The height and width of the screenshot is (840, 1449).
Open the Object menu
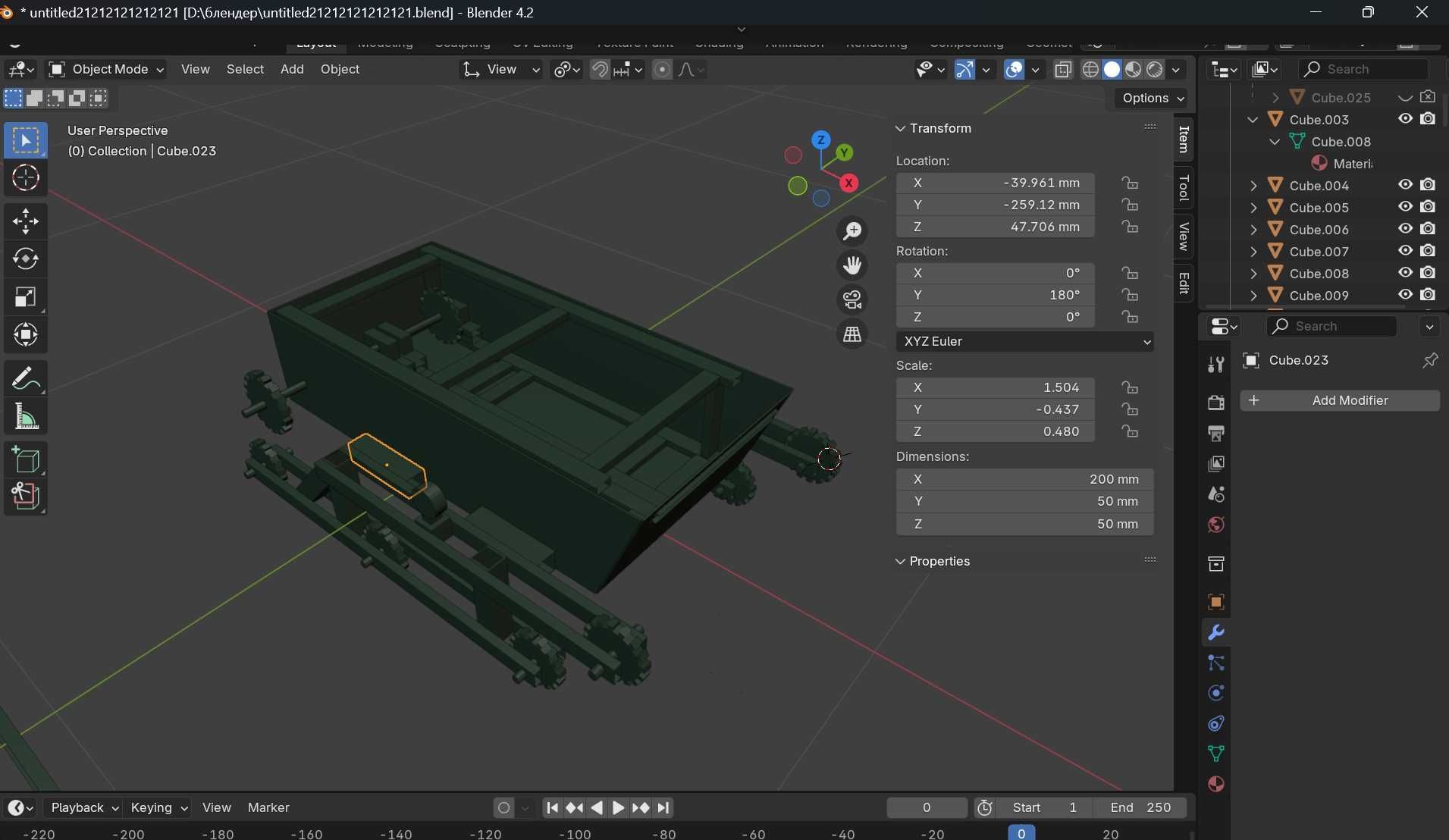pyautogui.click(x=340, y=70)
